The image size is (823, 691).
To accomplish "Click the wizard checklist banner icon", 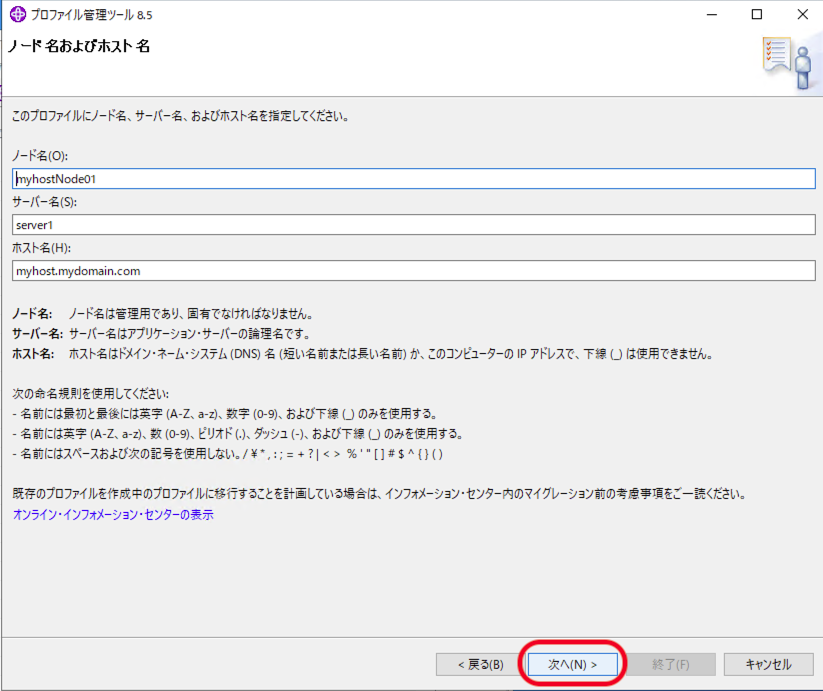I will (787, 63).
